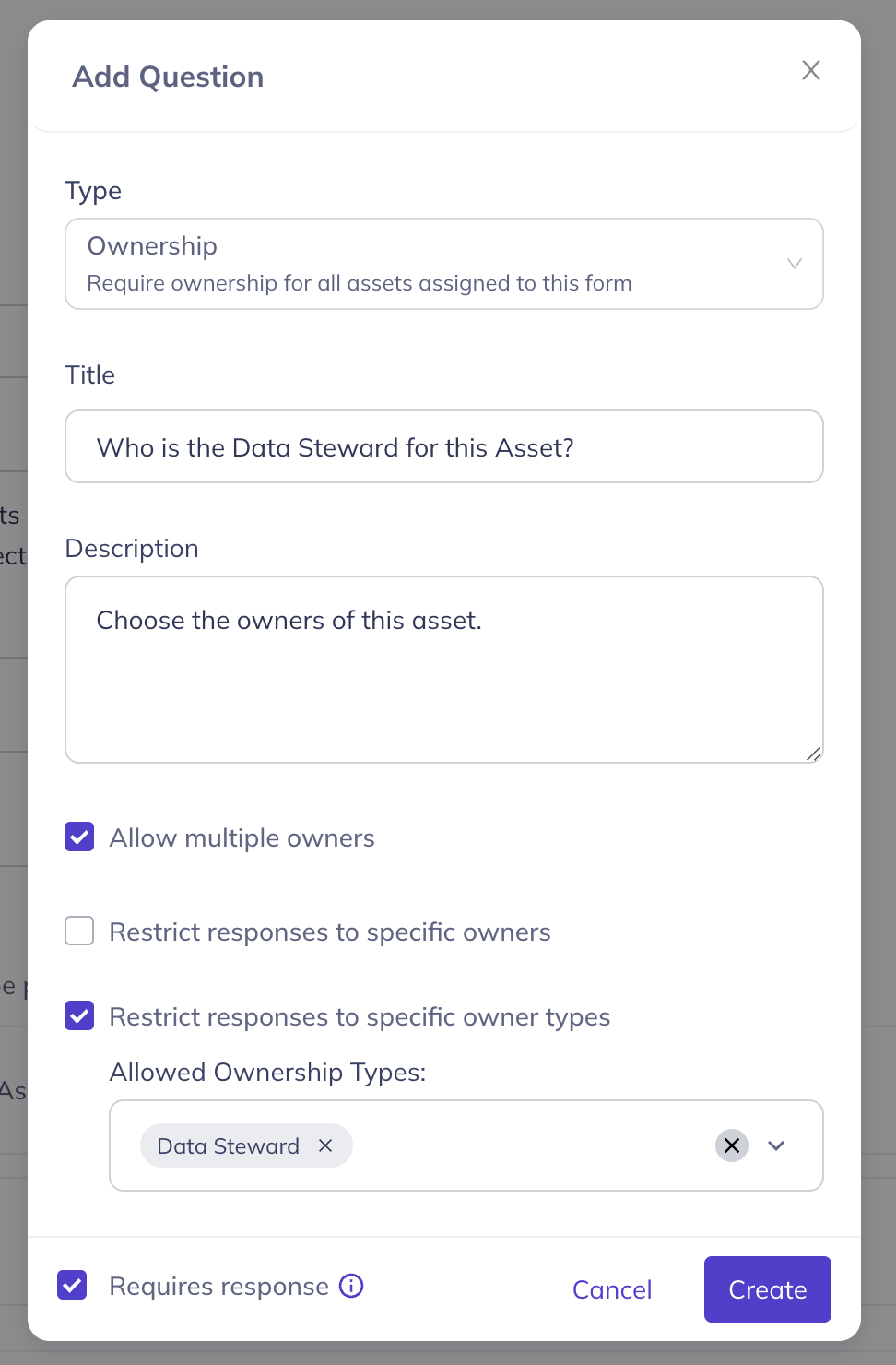
Task: Click the Description box resize handle
Action: tap(813, 754)
